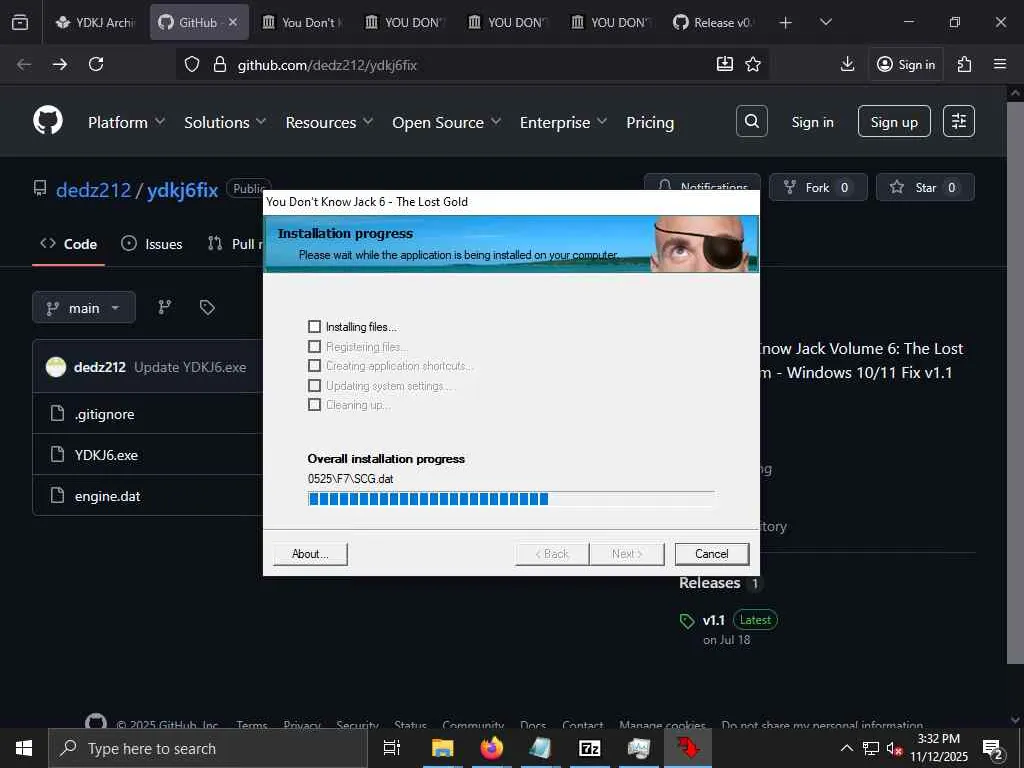
Task: Open the appearance settings sliders icon
Action: (959, 121)
